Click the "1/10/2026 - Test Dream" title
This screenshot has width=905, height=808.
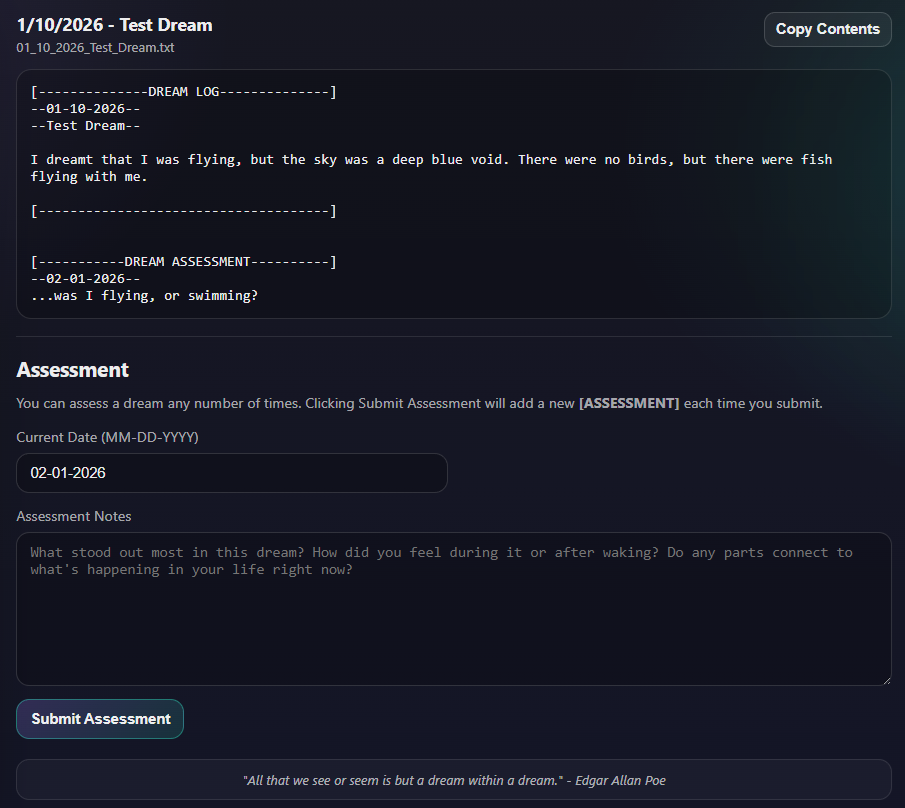pos(114,25)
